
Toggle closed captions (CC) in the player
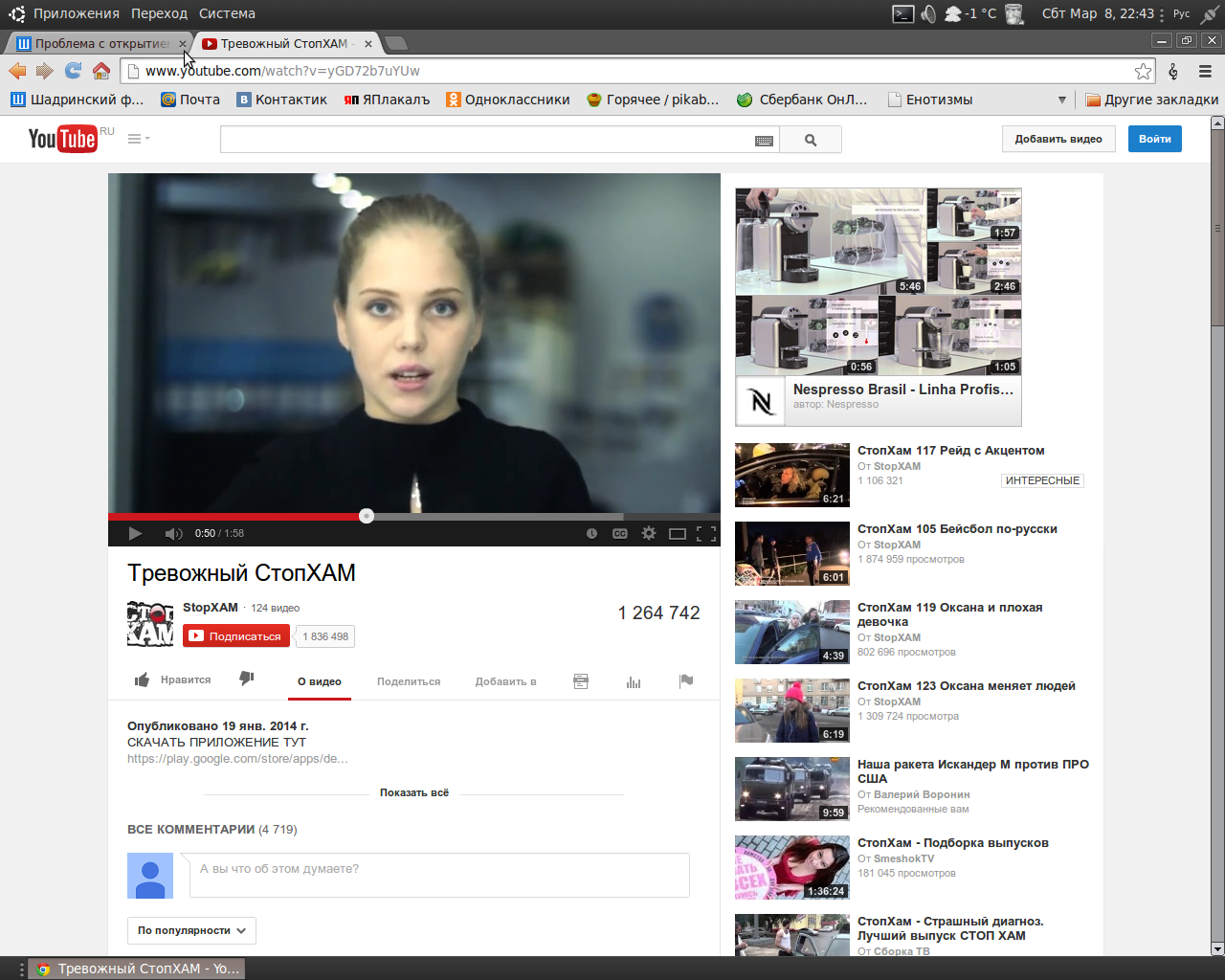pyautogui.click(x=620, y=533)
